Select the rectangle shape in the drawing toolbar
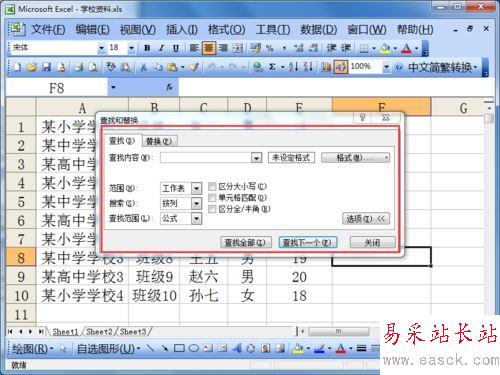This screenshot has width=500, height=375. (179, 349)
